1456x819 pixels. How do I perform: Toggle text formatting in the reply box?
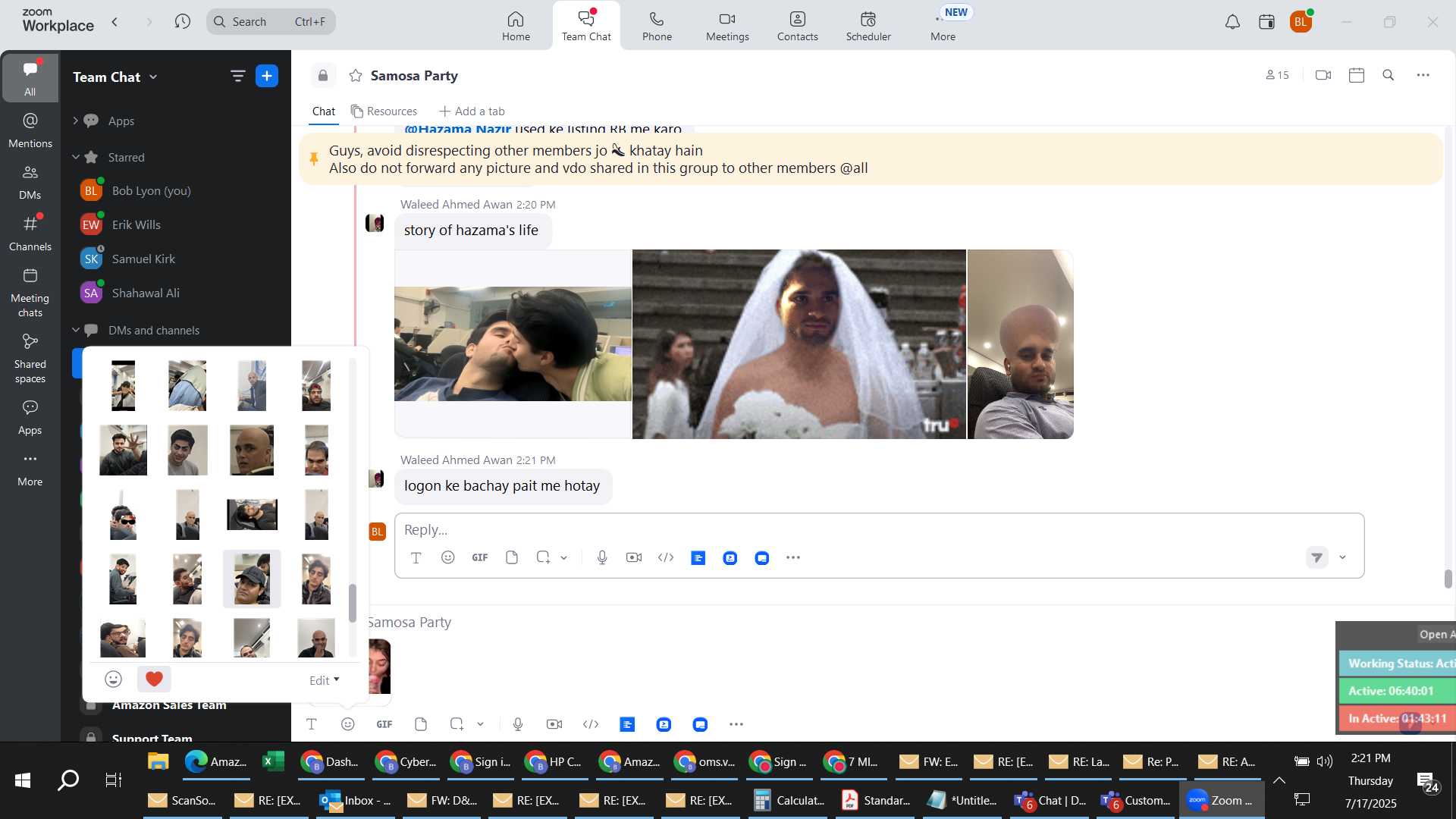point(416,557)
